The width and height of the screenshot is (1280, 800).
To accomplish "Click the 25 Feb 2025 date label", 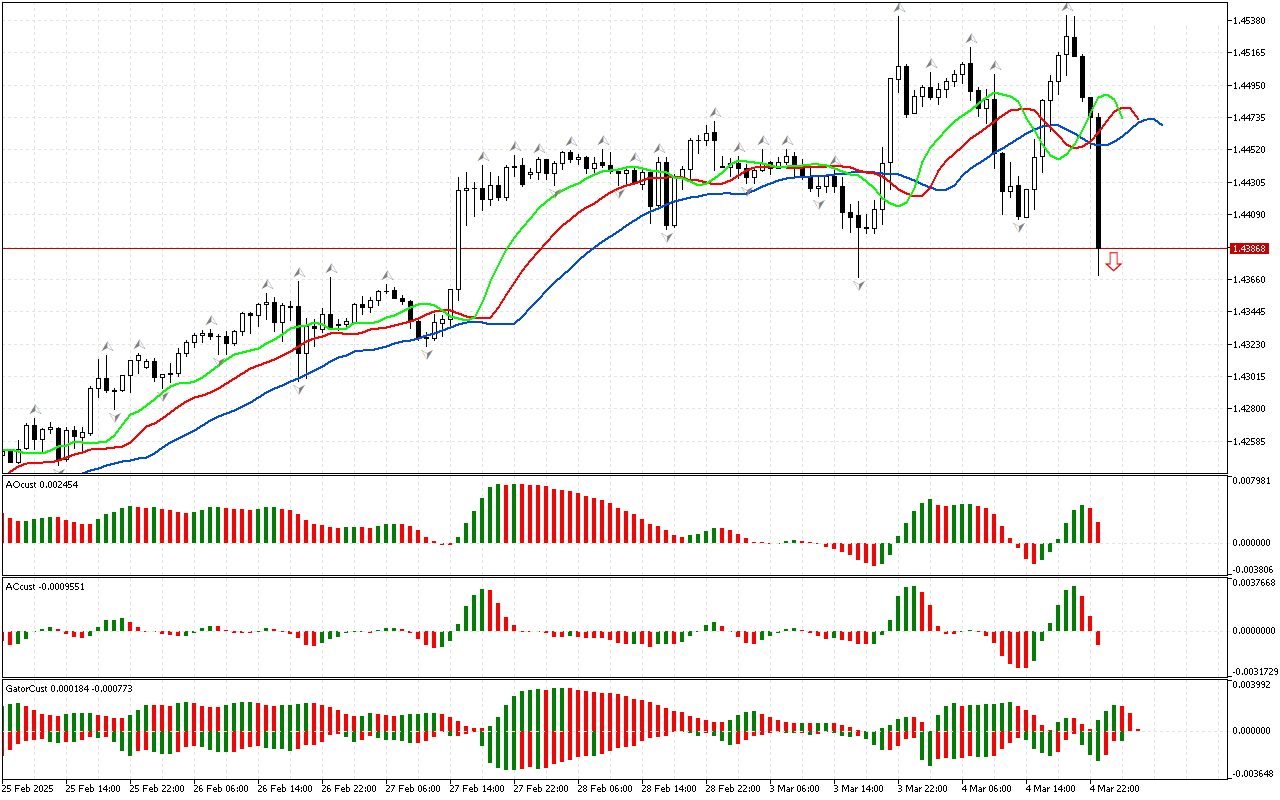I will pos(29,788).
